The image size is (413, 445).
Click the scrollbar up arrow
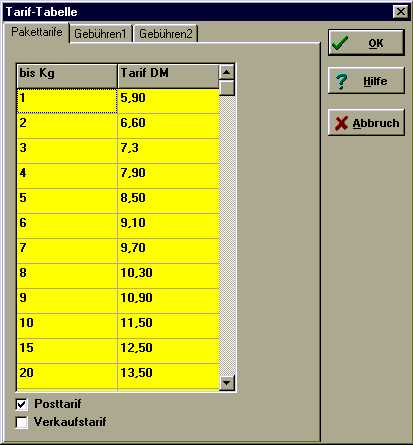point(227,72)
